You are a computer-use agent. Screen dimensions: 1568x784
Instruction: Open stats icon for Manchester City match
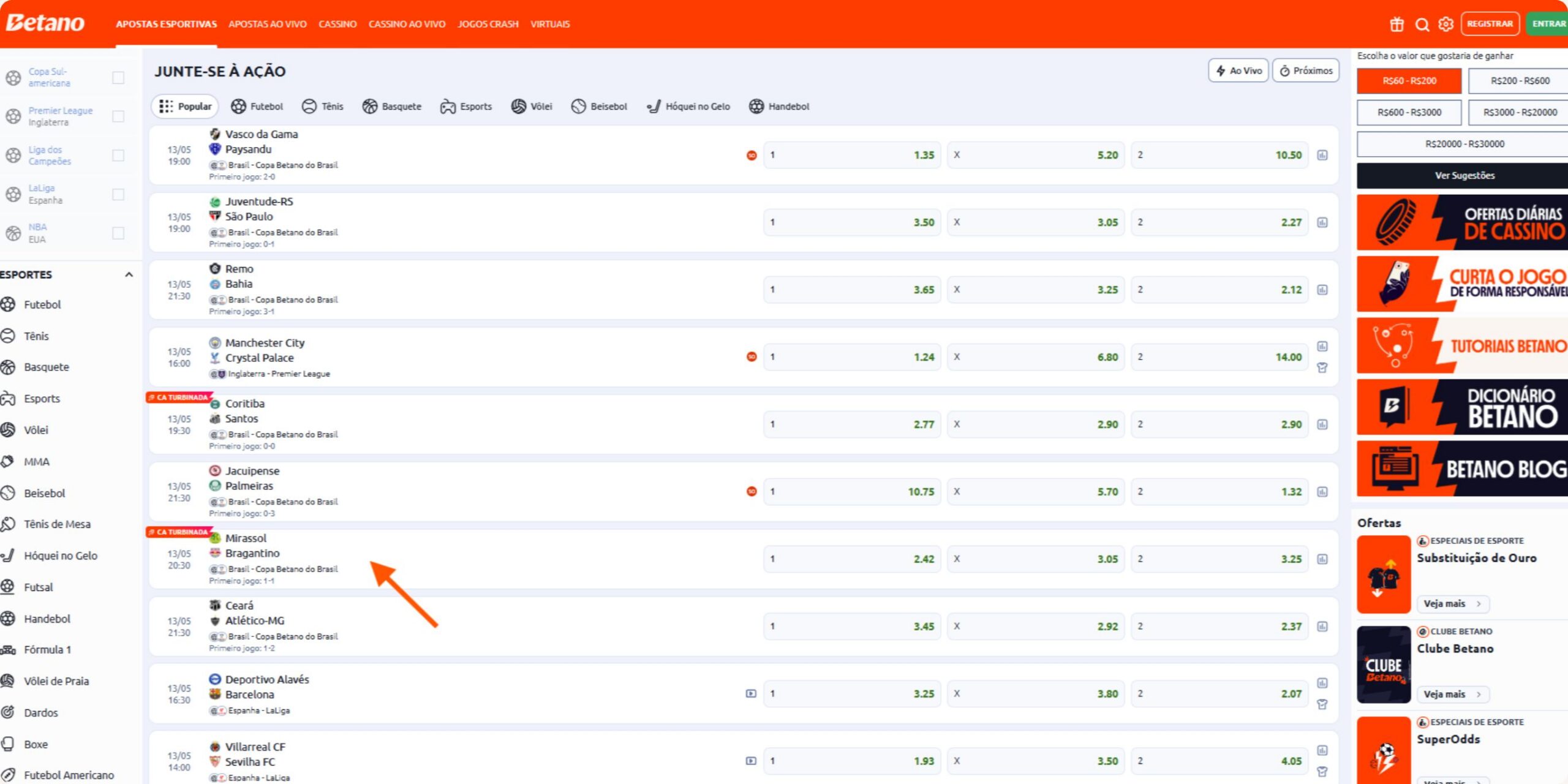[1322, 346]
